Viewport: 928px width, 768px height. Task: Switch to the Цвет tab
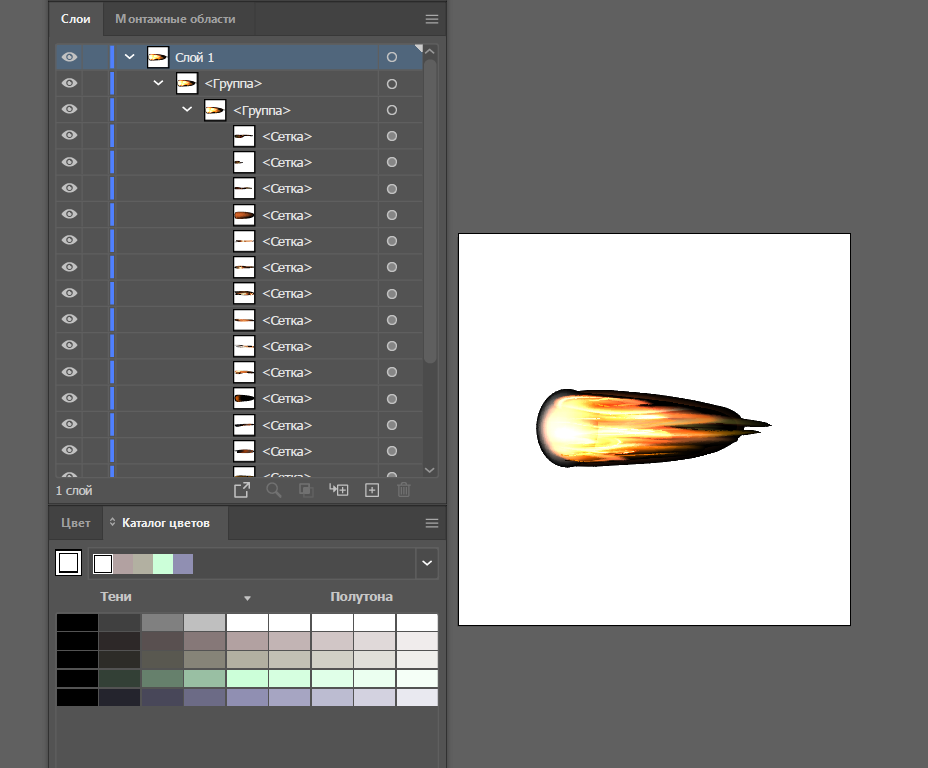coord(75,523)
